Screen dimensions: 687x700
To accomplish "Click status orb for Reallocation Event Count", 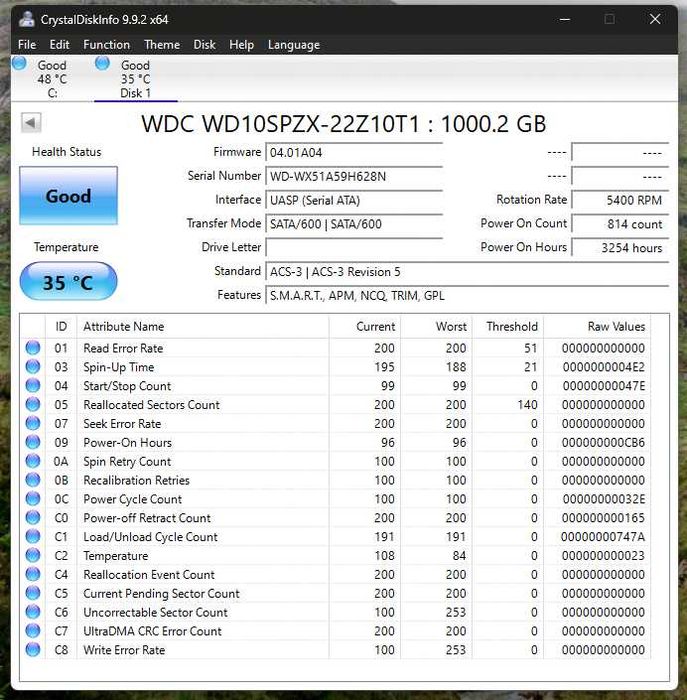I will point(33,574).
